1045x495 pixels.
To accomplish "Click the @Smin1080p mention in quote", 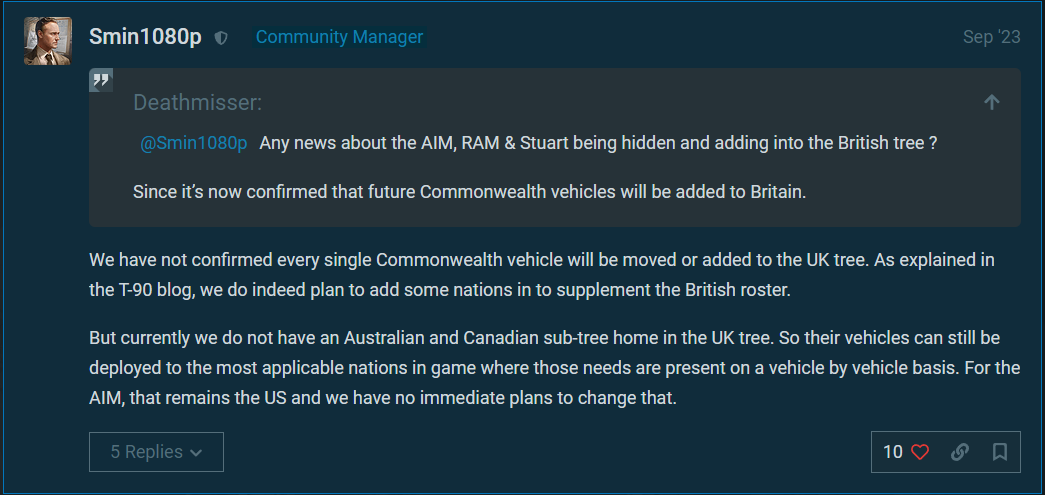I will (x=193, y=143).
